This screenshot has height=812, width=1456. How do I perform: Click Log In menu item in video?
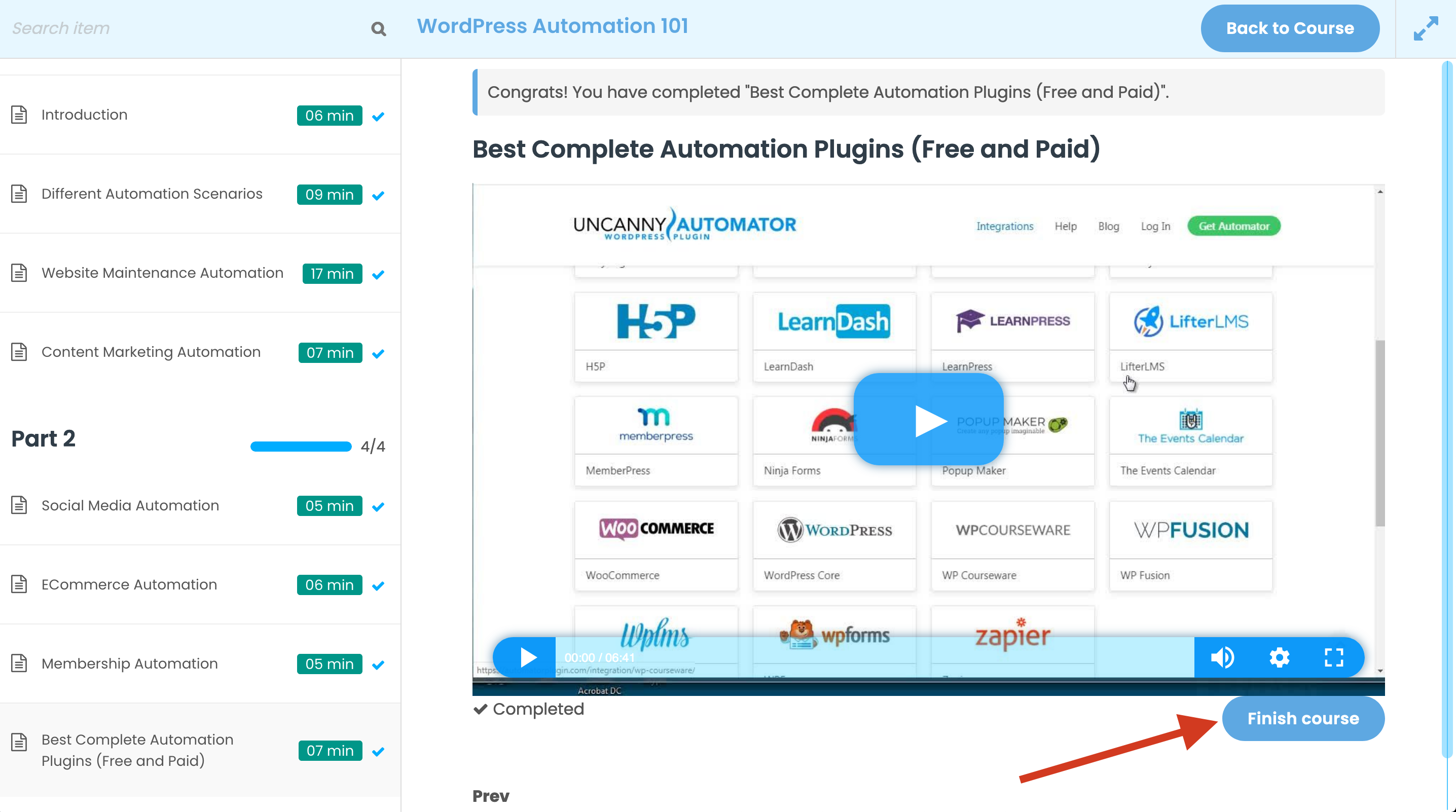pyautogui.click(x=1155, y=226)
